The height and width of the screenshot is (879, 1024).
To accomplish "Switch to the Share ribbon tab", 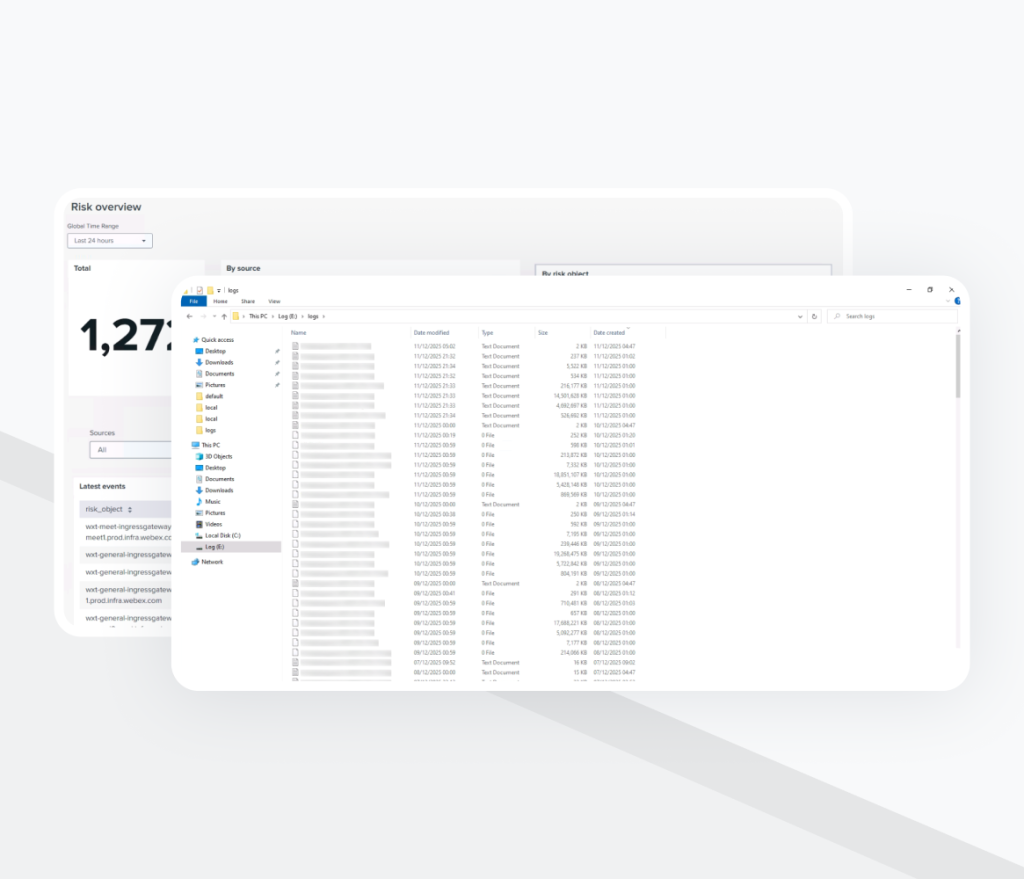I will pyautogui.click(x=248, y=302).
